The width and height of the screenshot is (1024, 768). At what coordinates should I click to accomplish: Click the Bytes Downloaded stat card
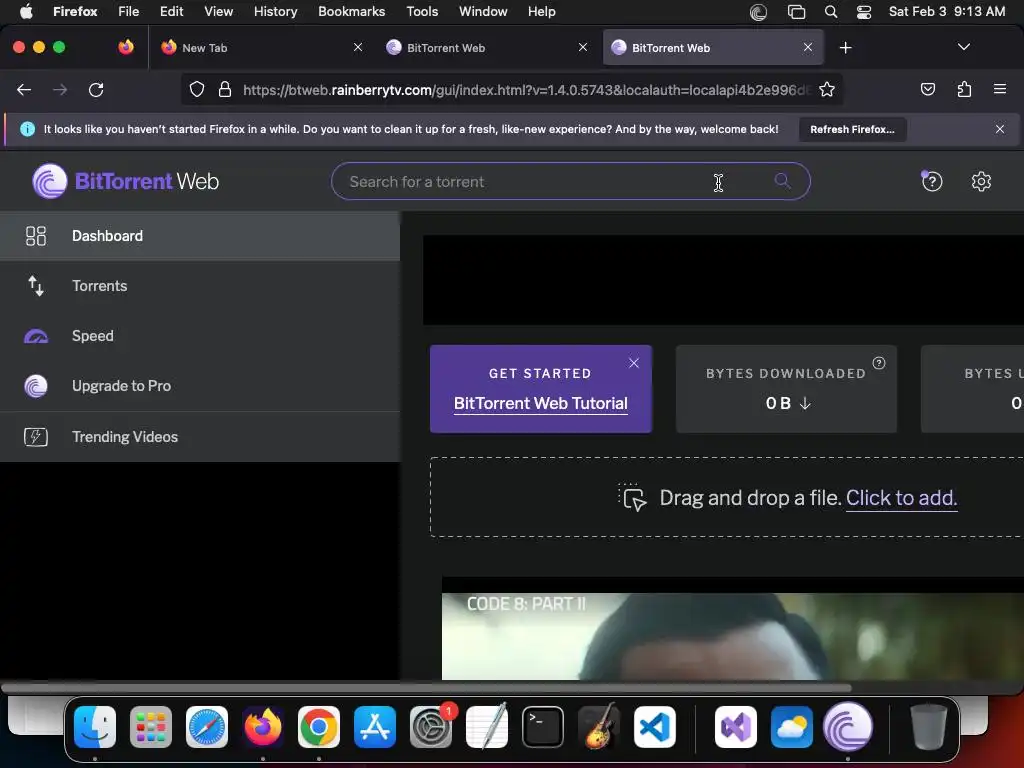(x=786, y=389)
